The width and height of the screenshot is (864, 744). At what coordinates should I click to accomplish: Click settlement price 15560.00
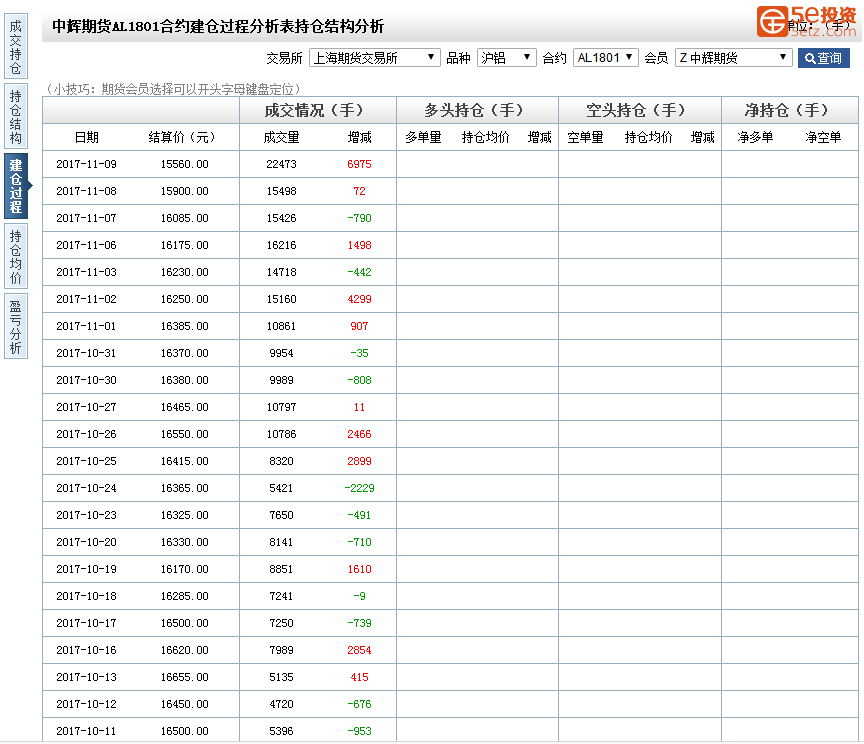(185, 164)
